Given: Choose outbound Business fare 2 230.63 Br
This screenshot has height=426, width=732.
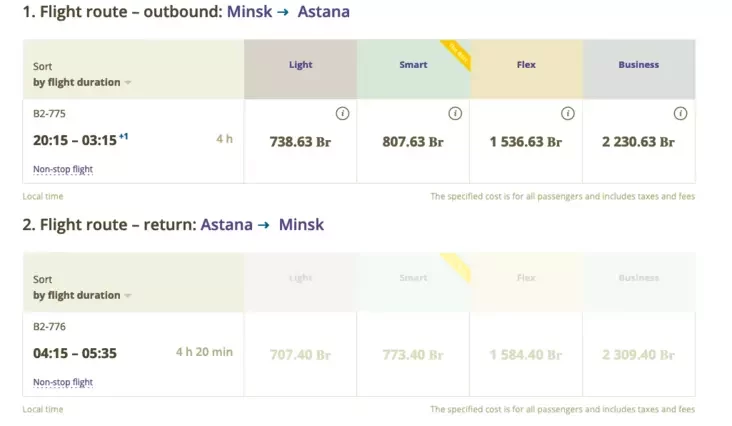Looking at the screenshot, I should 638,142.
